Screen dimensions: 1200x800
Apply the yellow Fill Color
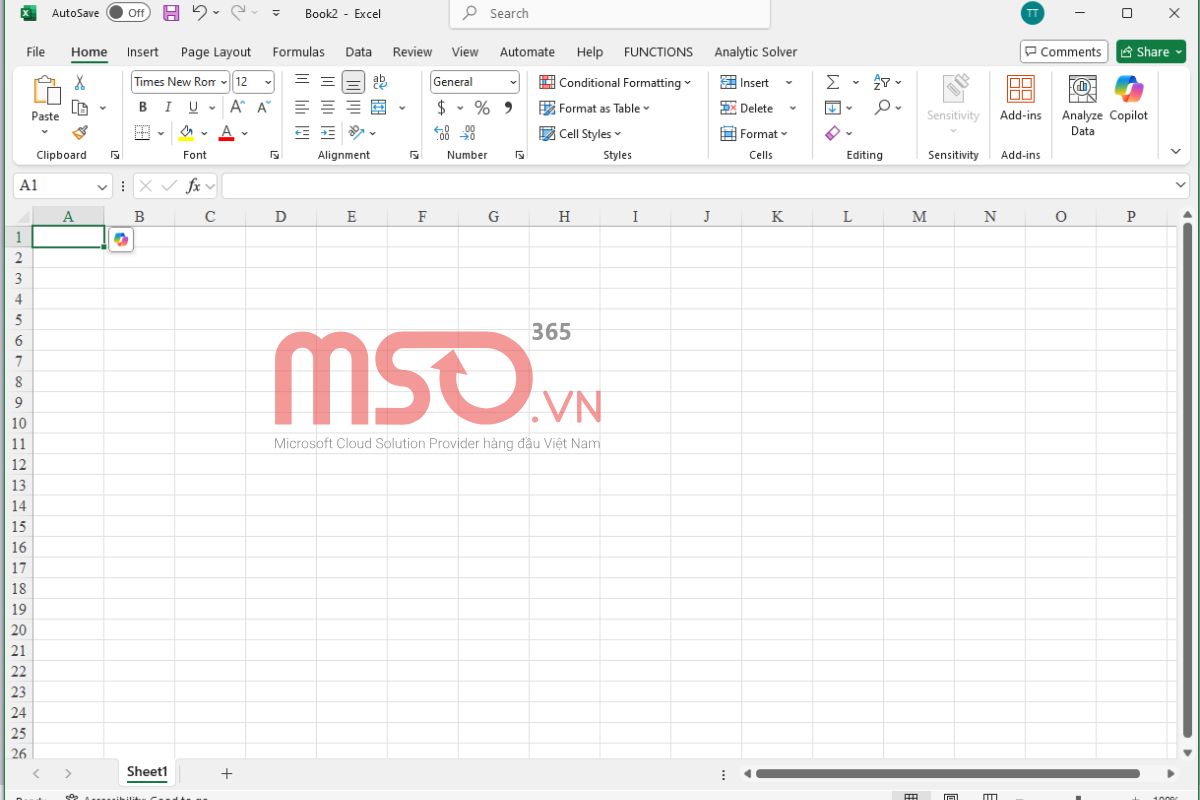(186, 133)
